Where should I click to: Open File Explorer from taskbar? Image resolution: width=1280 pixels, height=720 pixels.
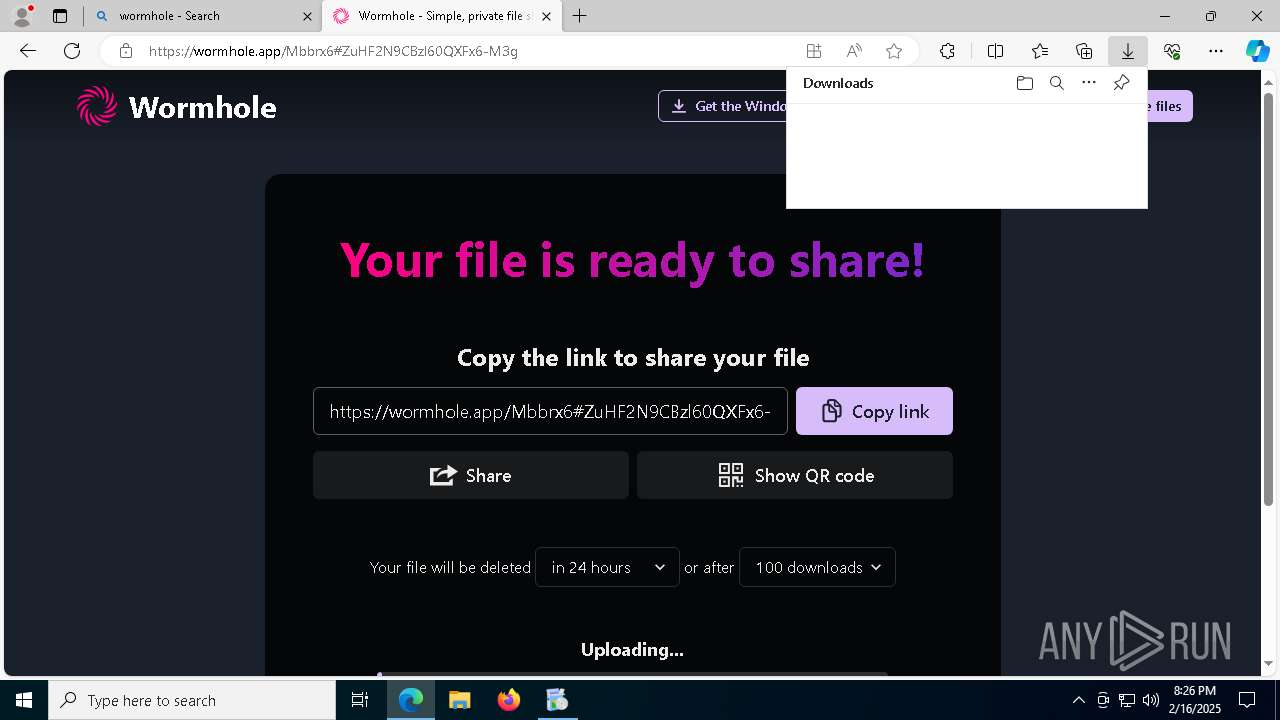click(x=460, y=700)
